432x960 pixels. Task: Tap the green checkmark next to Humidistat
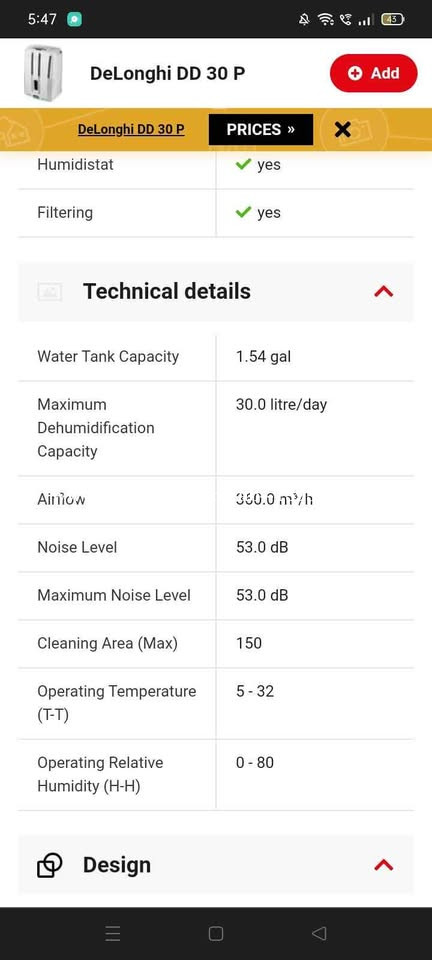244,164
